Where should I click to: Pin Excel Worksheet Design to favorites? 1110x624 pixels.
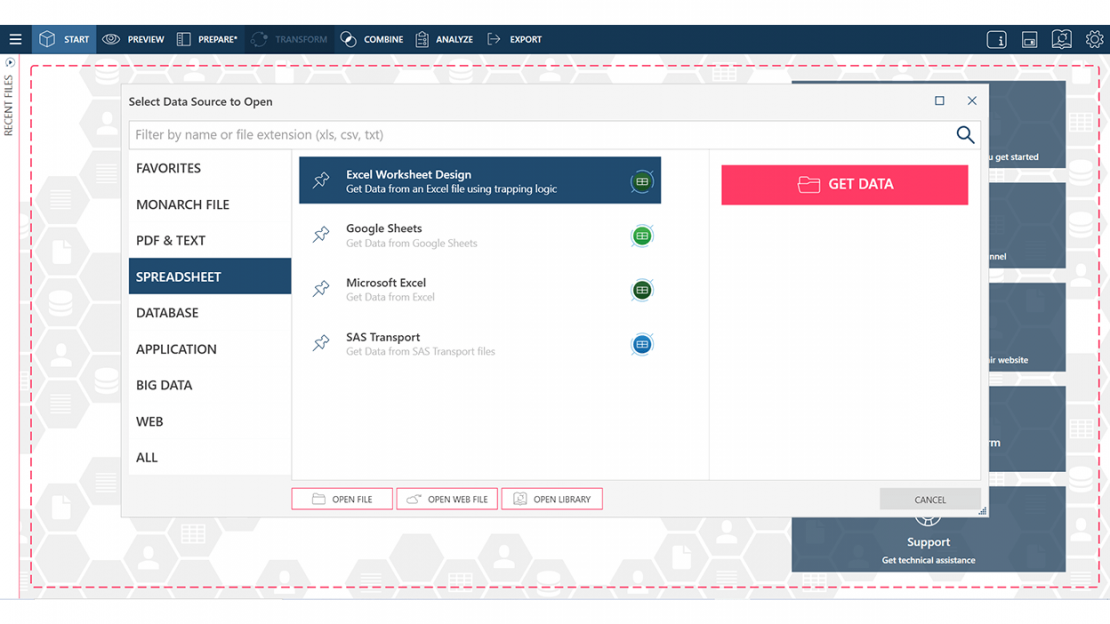(x=320, y=181)
